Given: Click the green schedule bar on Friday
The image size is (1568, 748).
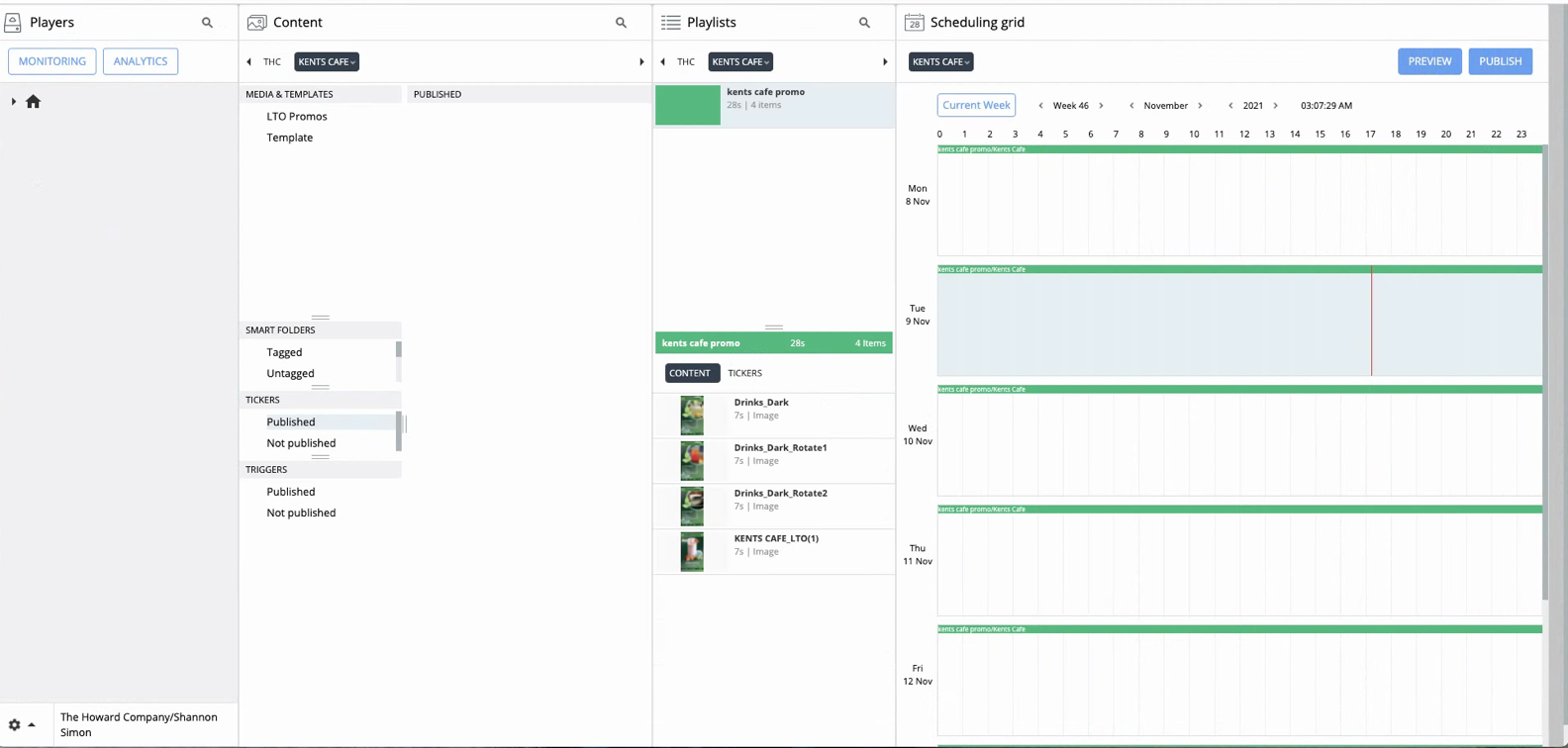Looking at the screenshot, I should [x=1239, y=629].
